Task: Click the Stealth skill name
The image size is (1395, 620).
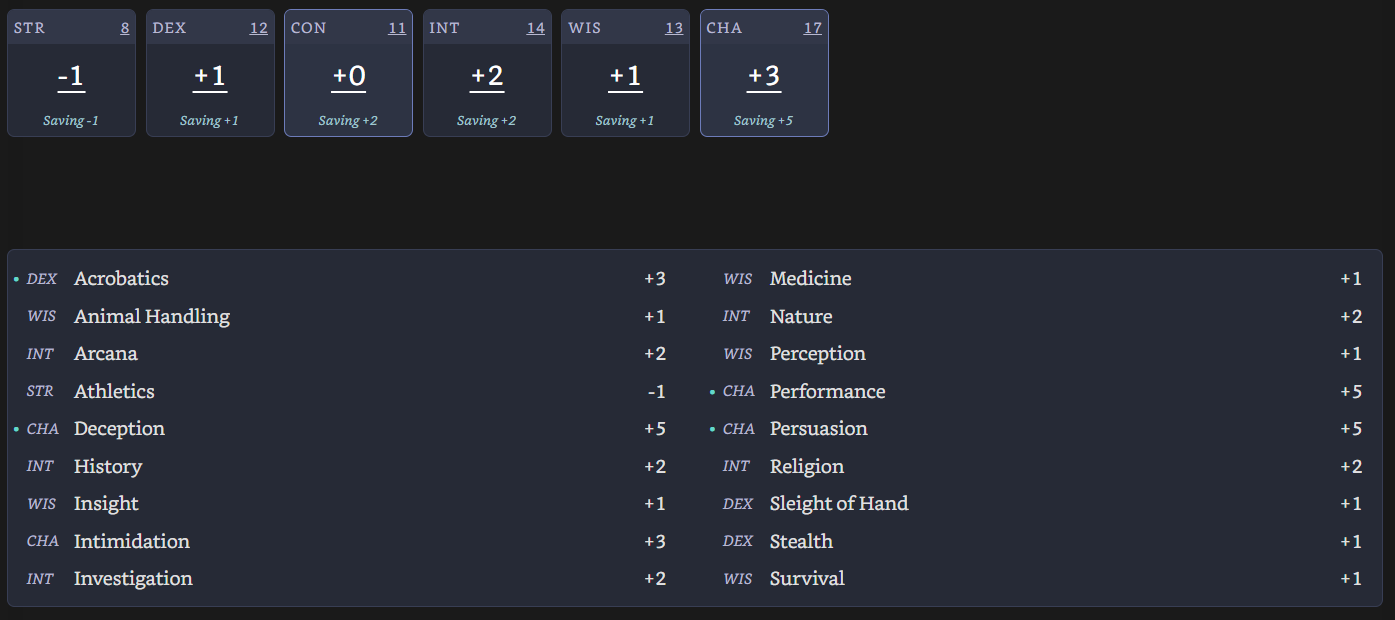Action: (801, 542)
